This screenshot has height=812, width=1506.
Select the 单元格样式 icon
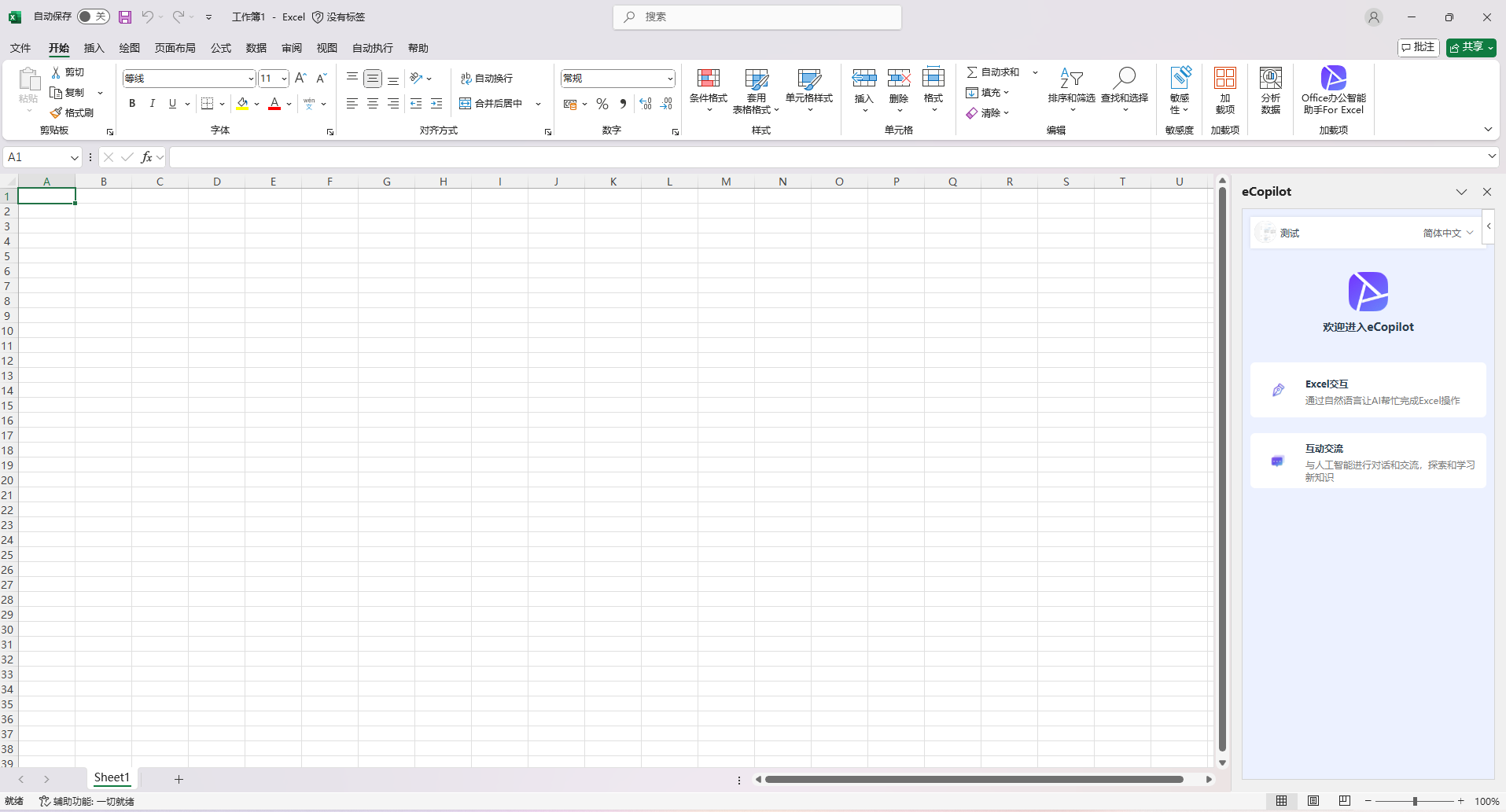click(x=809, y=90)
